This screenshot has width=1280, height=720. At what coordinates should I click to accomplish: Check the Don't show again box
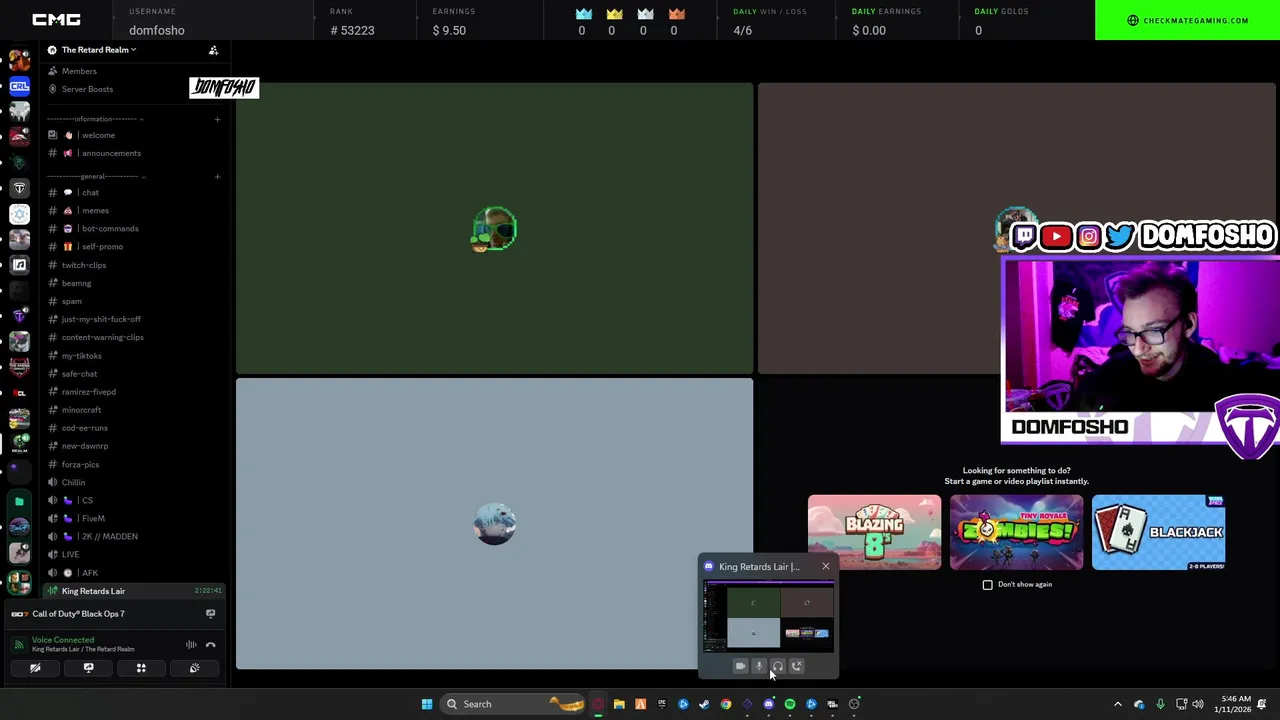pos(987,585)
